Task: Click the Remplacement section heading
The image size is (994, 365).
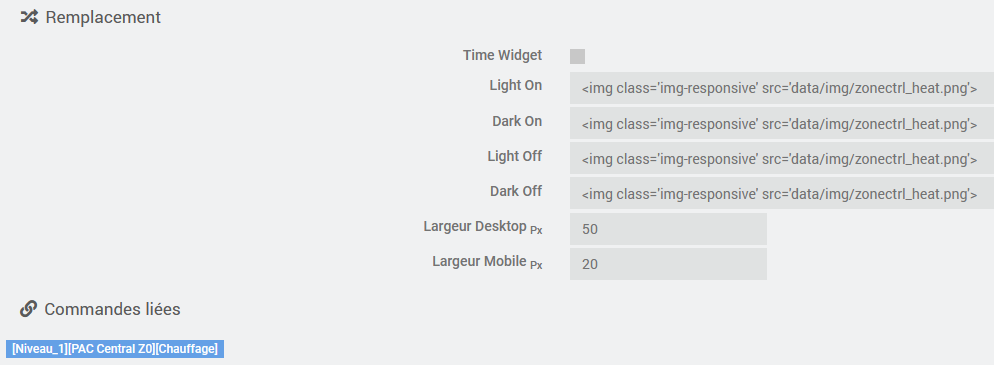Action: pos(103,17)
